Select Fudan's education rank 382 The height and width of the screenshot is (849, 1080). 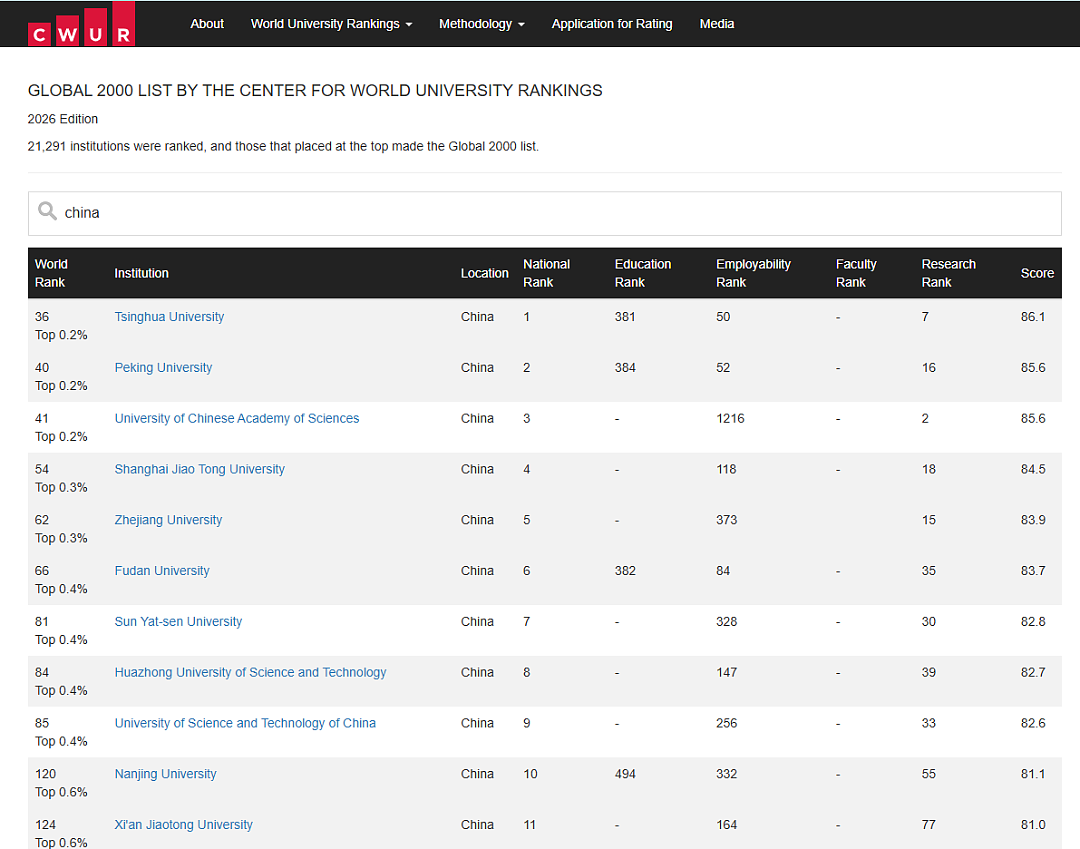point(625,571)
